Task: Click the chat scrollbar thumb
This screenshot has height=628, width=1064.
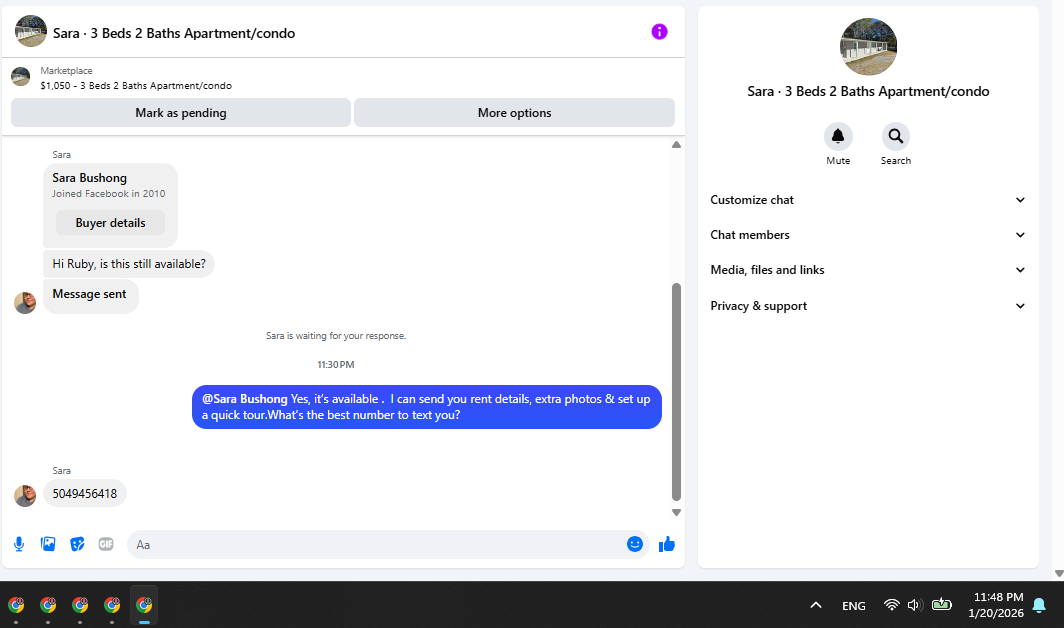Action: [676, 392]
